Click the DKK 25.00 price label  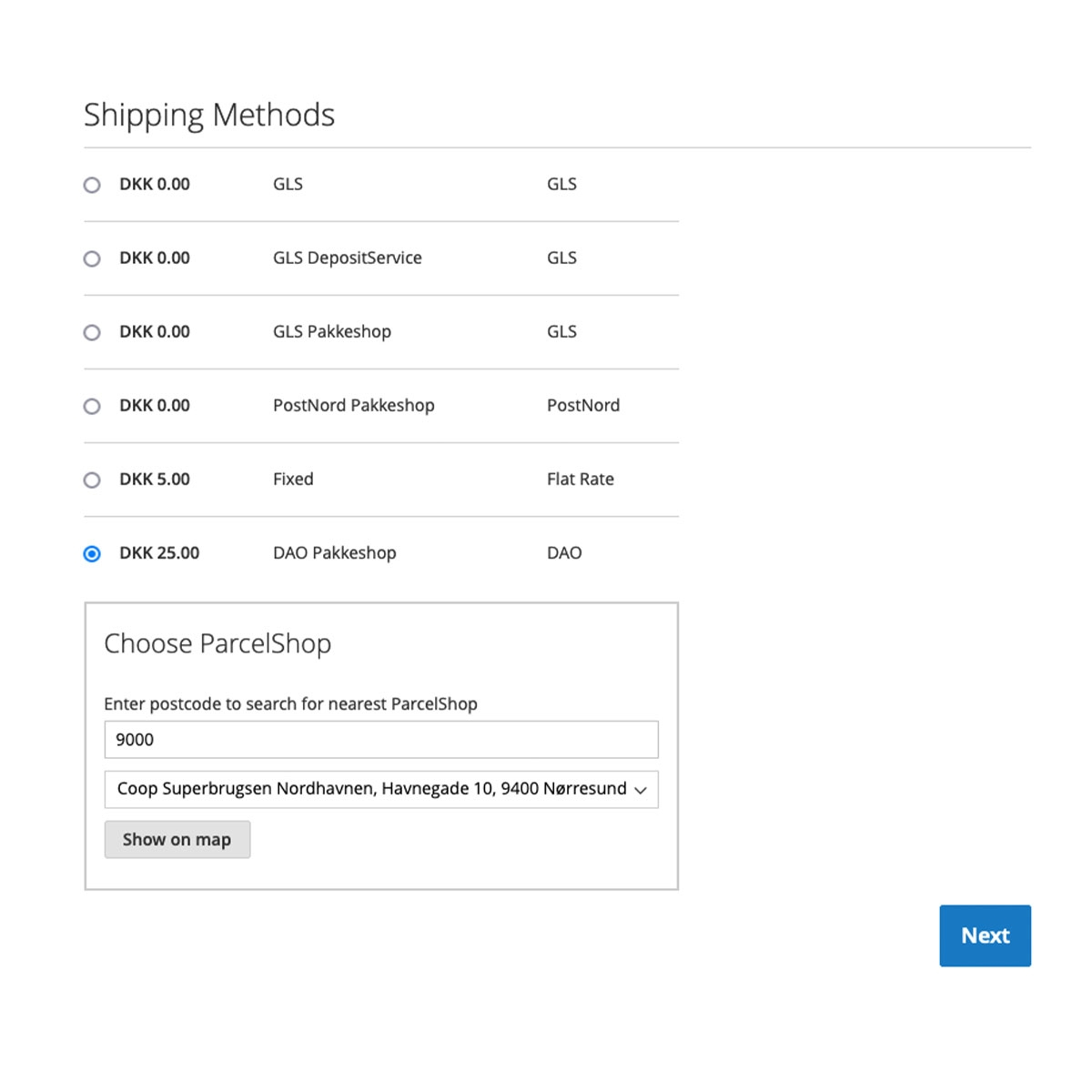pyautogui.click(x=159, y=552)
